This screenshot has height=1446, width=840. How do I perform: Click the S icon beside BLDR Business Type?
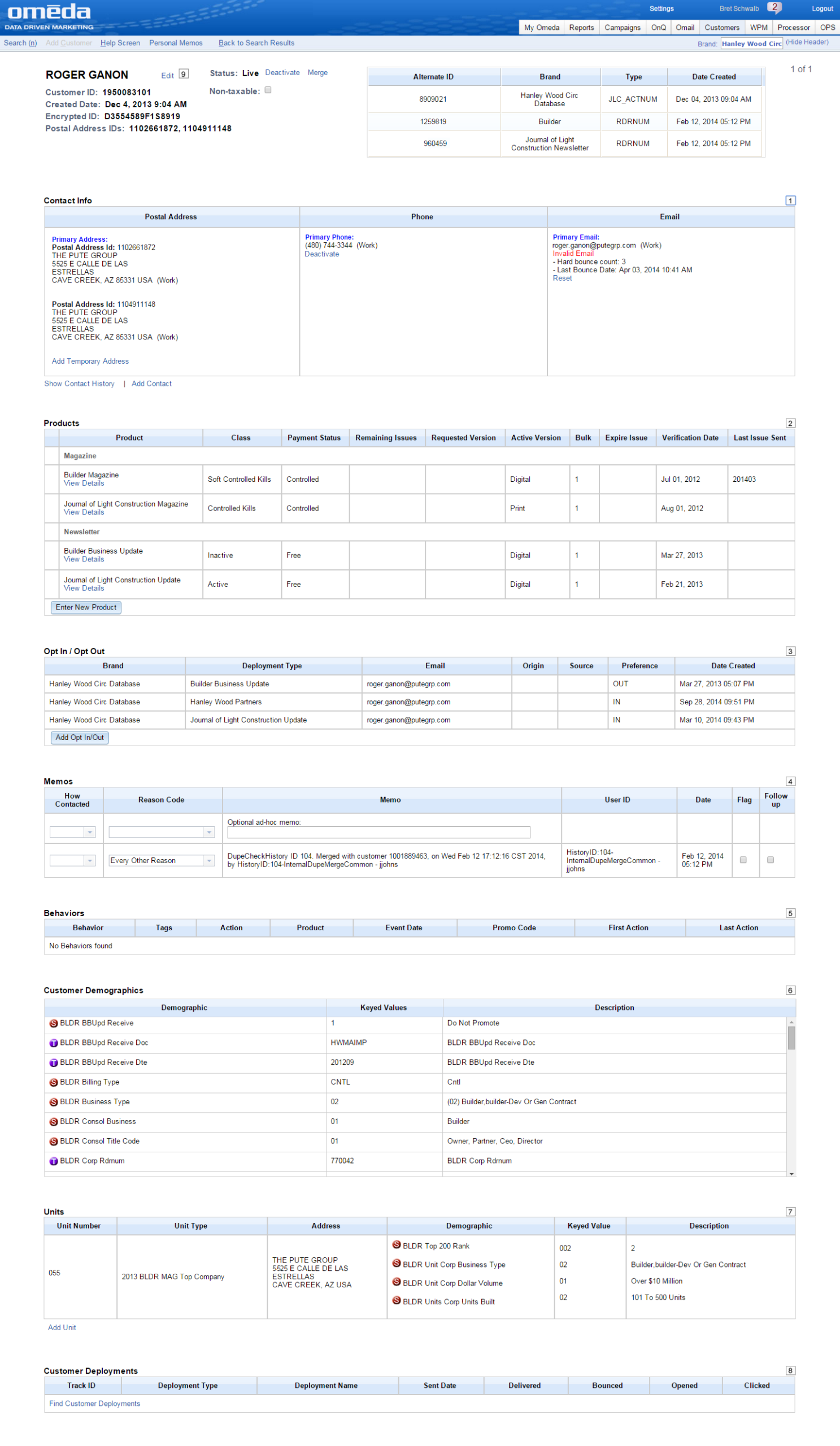click(53, 1102)
